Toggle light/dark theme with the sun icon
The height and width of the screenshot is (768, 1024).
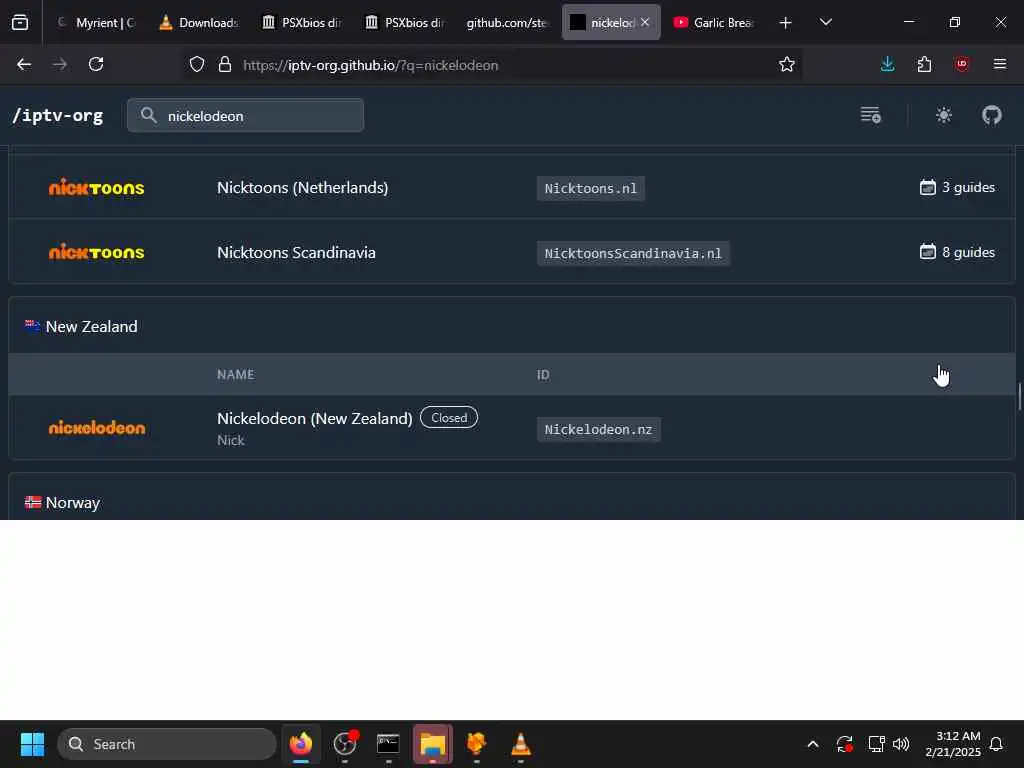(944, 116)
